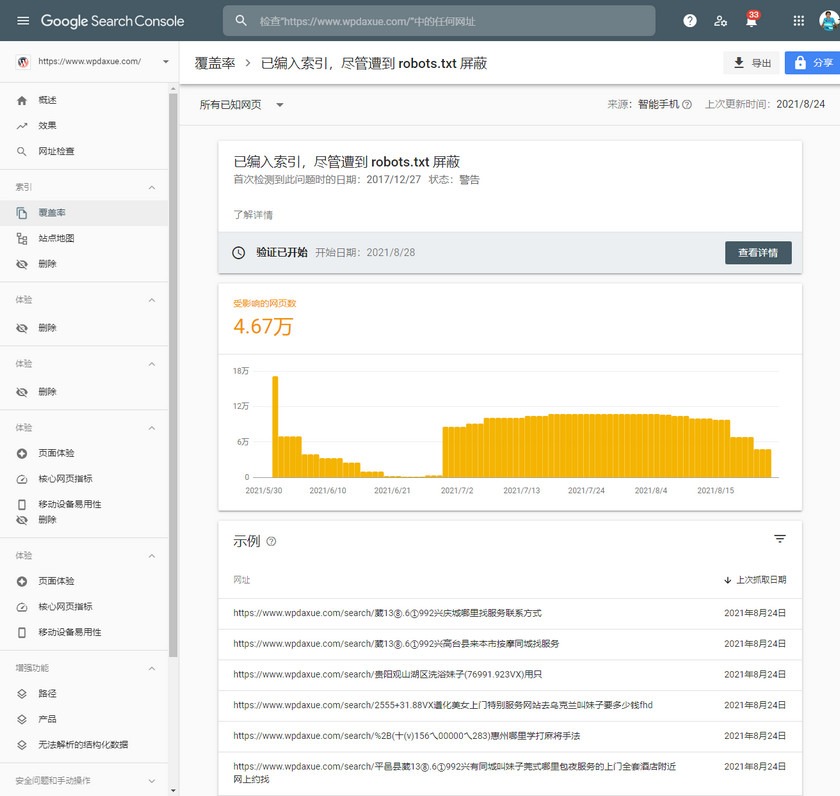
Task: Open the hamburger navigation menu
Action: tap(23, 21)
